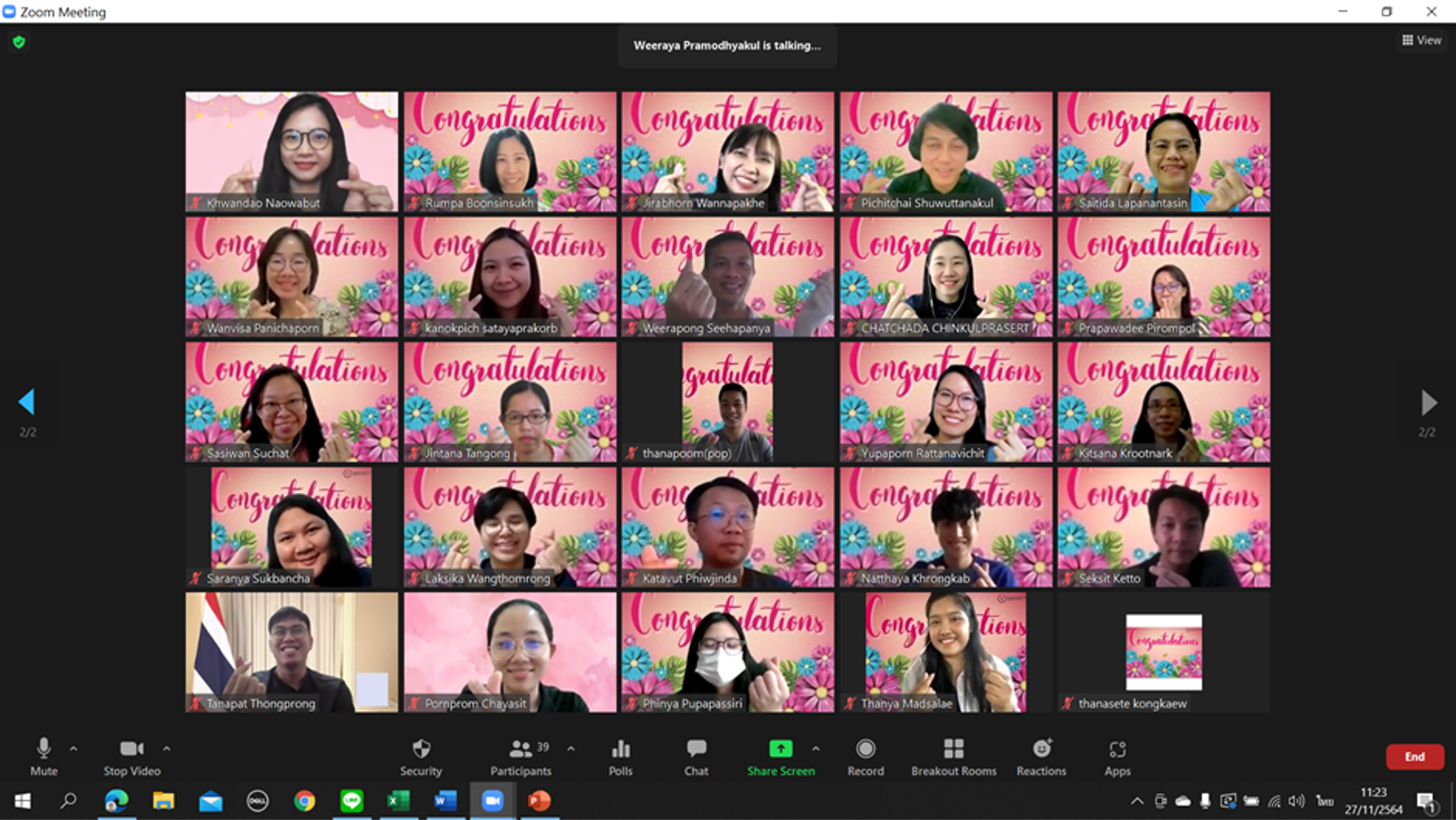Expand share options arrow beside Share Screen
This screenshot has height=820, width=1456.
pyautogui.click(x=816, y=748)
